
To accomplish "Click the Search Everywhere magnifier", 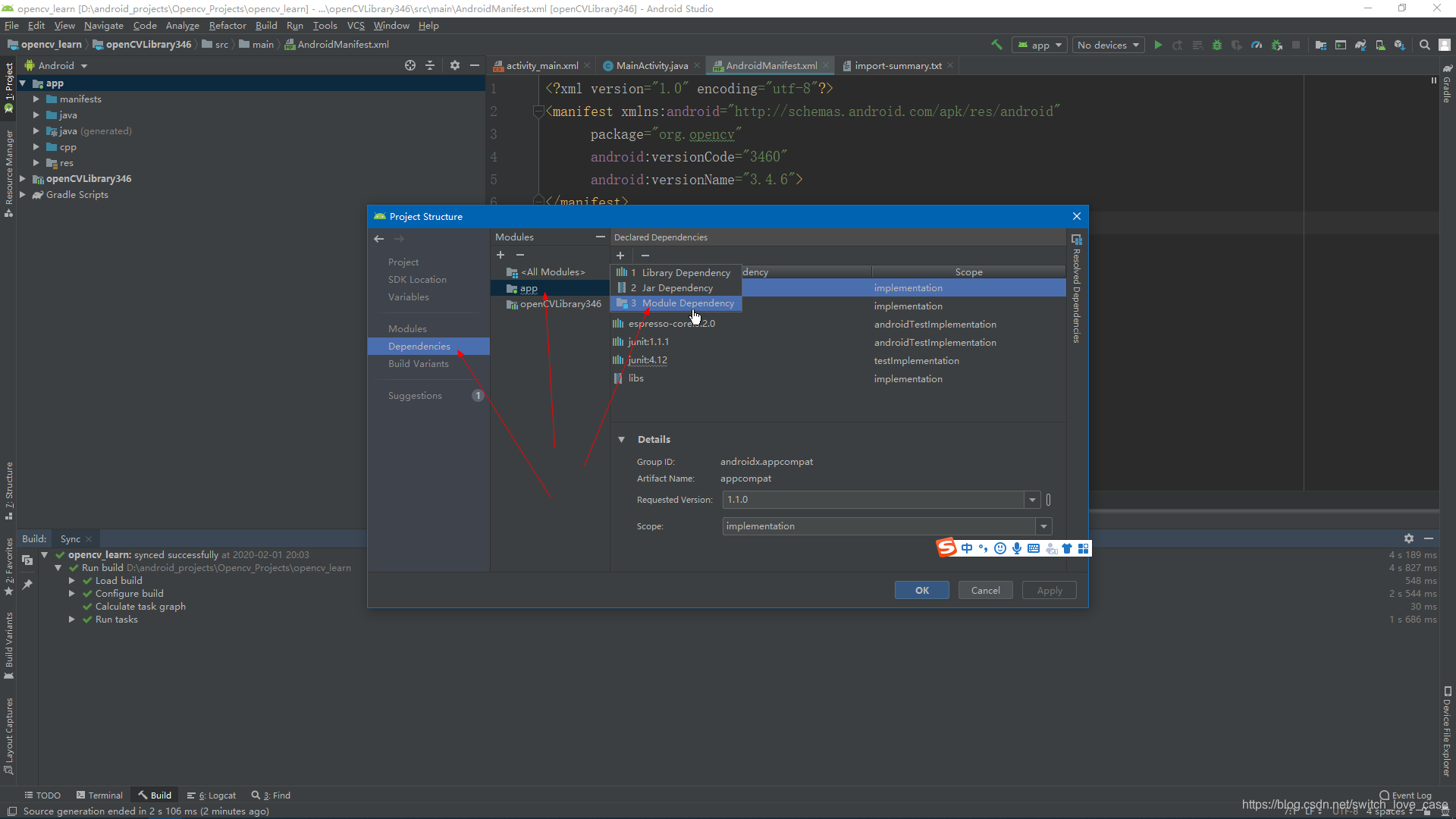I will (x=1425, y=45).
